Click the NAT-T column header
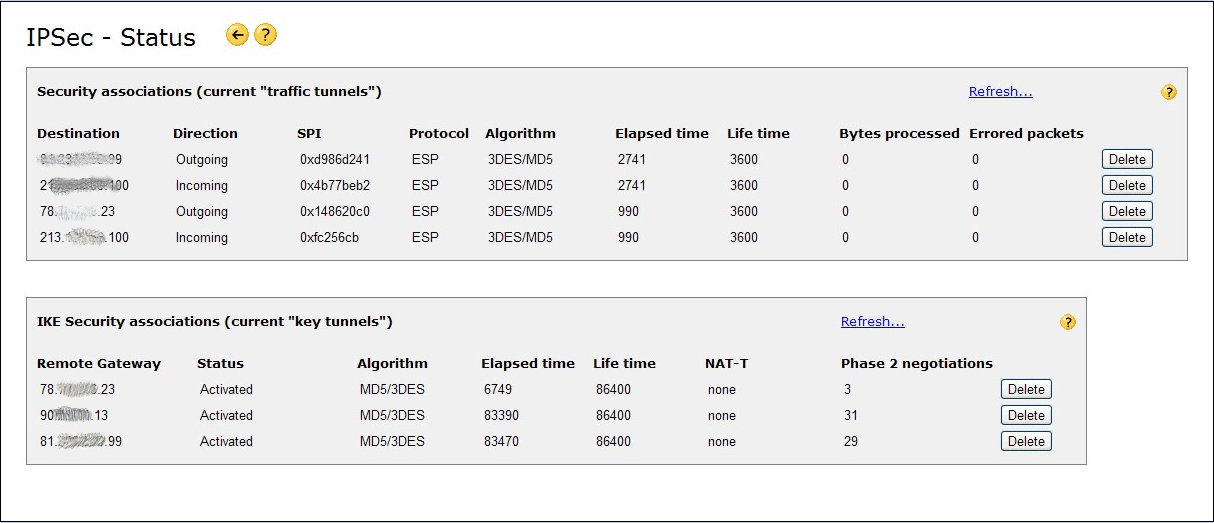Screen dimensions: 1214x523 726,364
